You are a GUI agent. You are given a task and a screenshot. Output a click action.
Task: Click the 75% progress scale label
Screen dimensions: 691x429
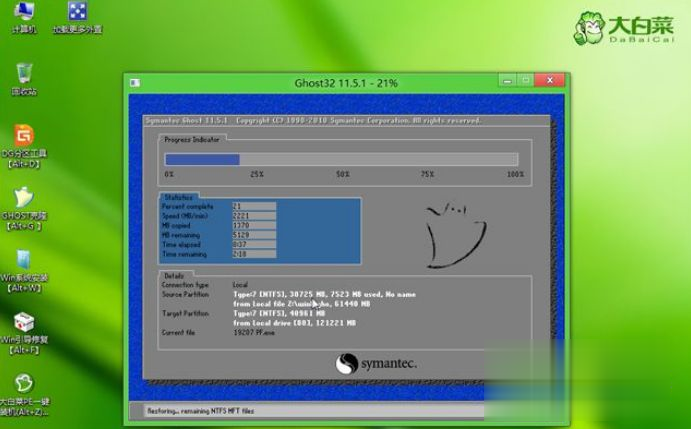[427, 174]
